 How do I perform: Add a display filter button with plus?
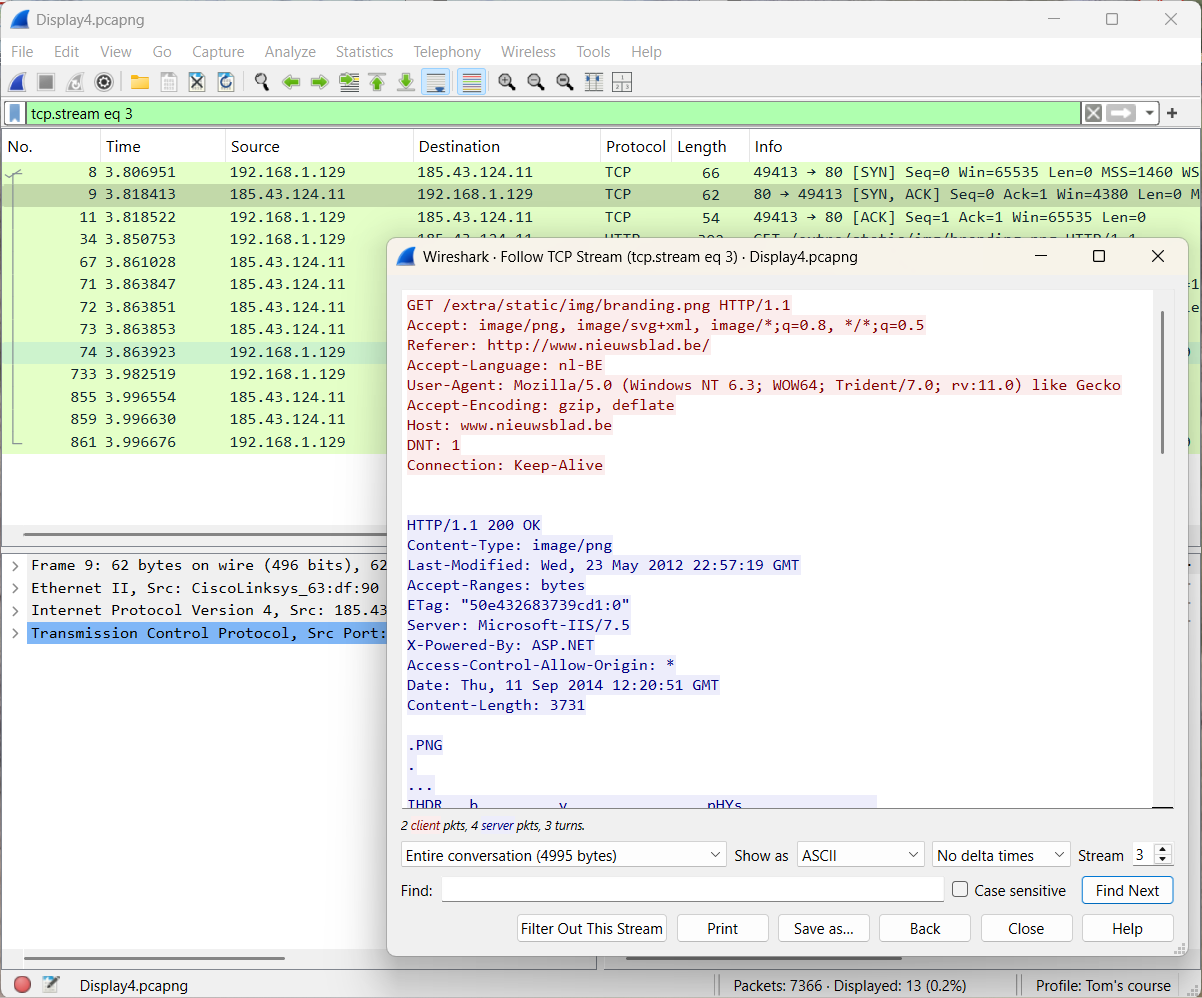pyautogui.click(x=1172, y=113)
